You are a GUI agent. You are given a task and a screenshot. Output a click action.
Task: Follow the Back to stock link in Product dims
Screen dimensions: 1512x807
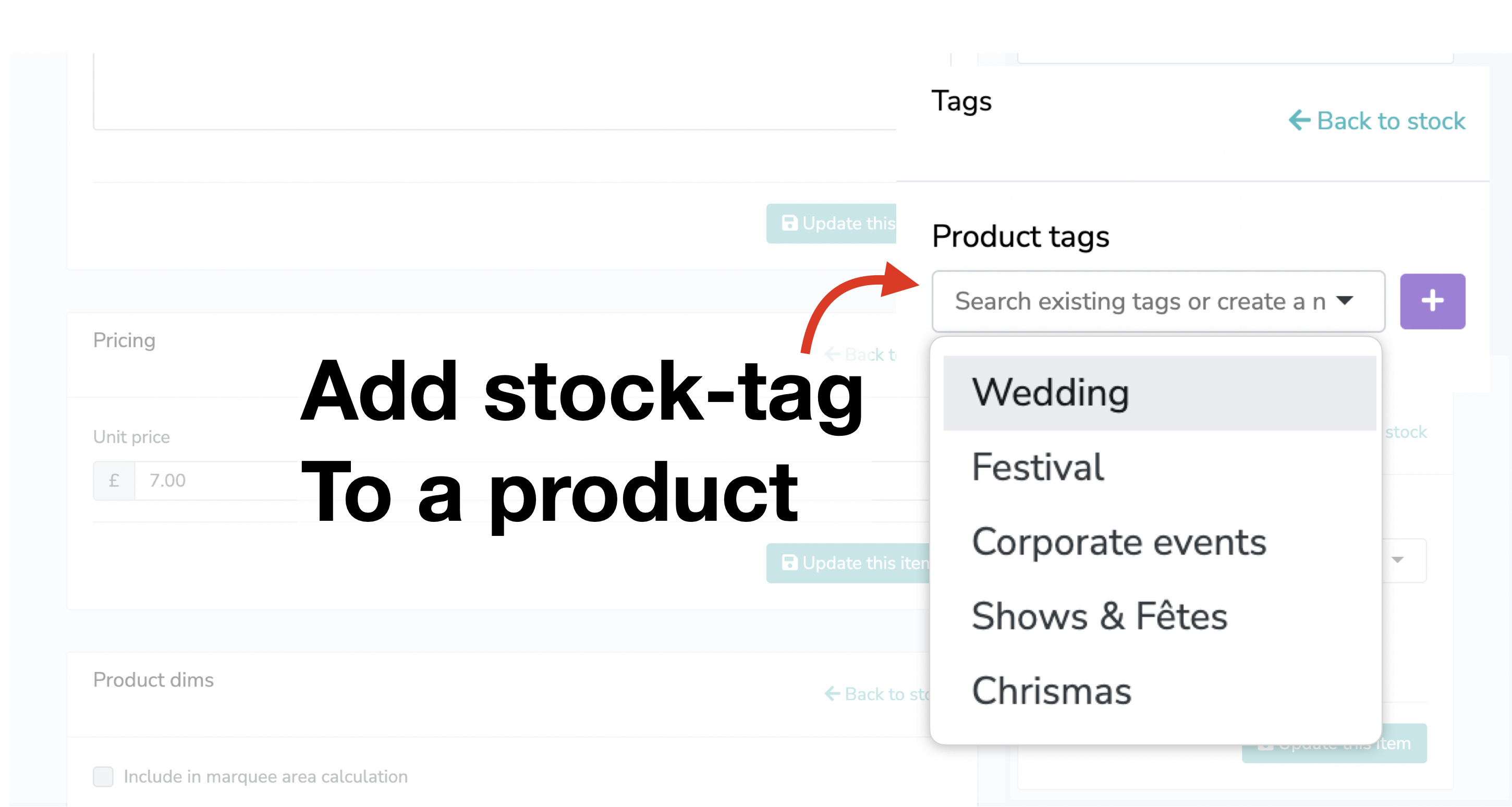click(x=877, y=694)
